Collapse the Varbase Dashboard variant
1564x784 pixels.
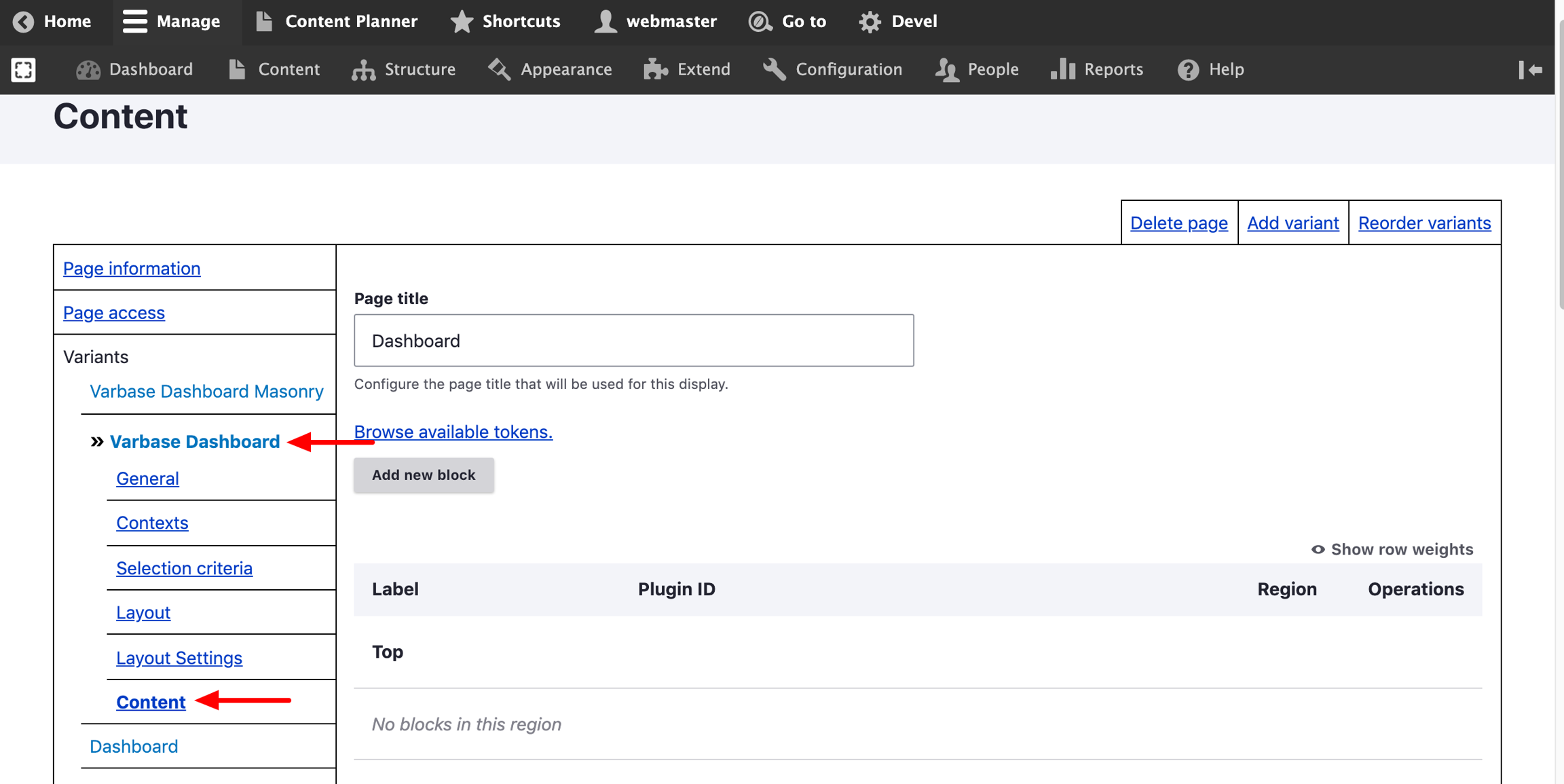pyautogui.click(x=194, y=442)
